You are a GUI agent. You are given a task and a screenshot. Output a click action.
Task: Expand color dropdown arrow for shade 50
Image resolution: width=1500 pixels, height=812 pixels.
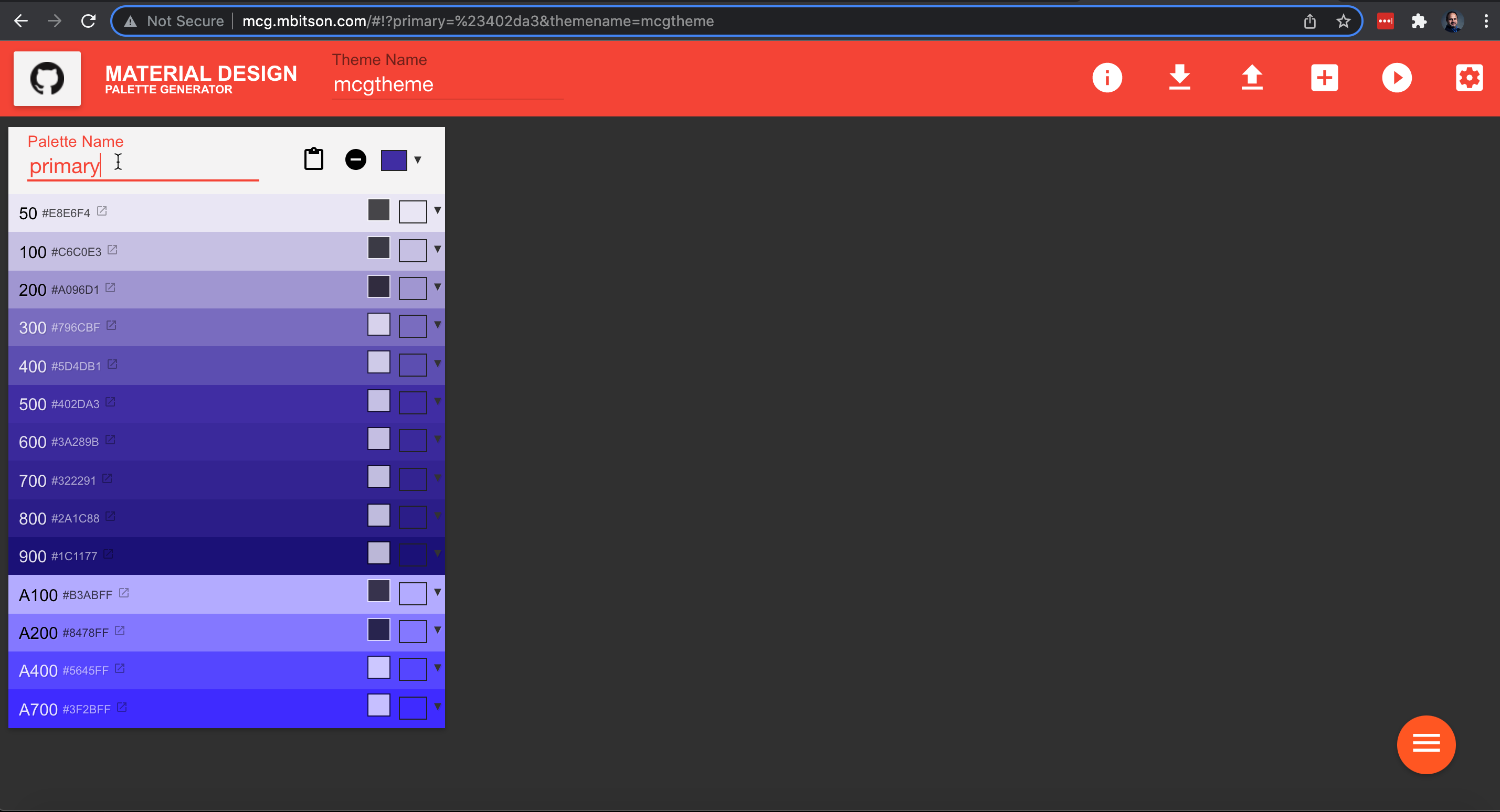pyautogui.click(x=437, y=210)
